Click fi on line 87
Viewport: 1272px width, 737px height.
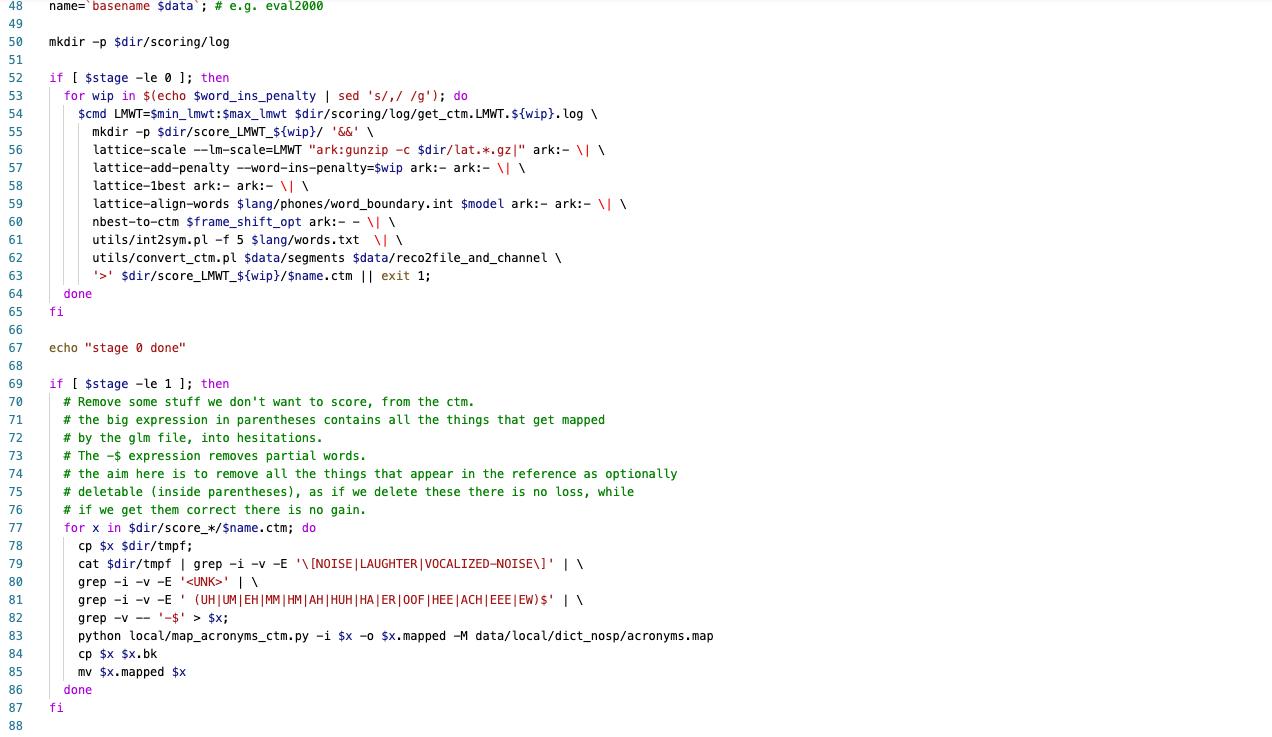tap(55, 707)
